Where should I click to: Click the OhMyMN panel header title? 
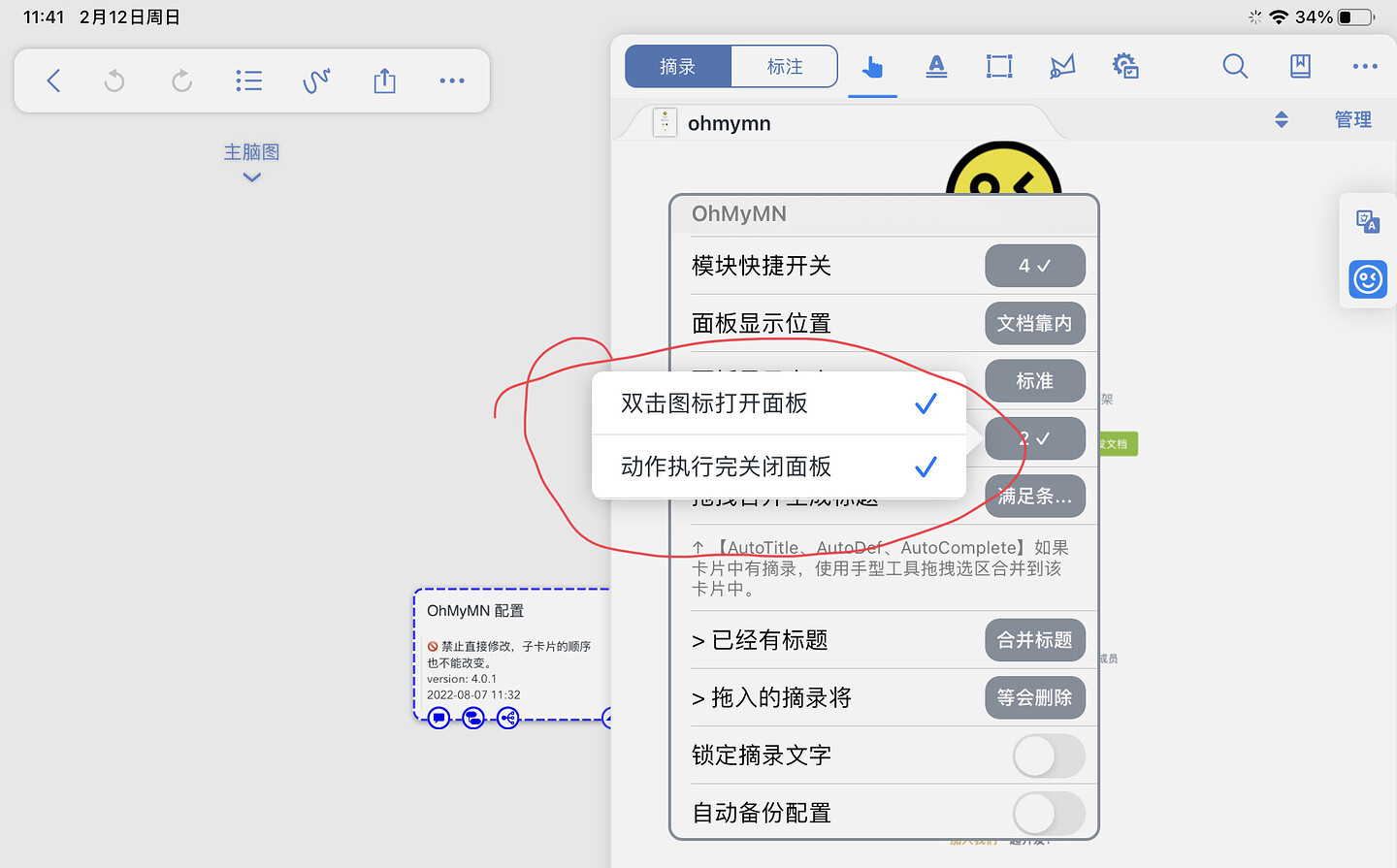(739, 213)
